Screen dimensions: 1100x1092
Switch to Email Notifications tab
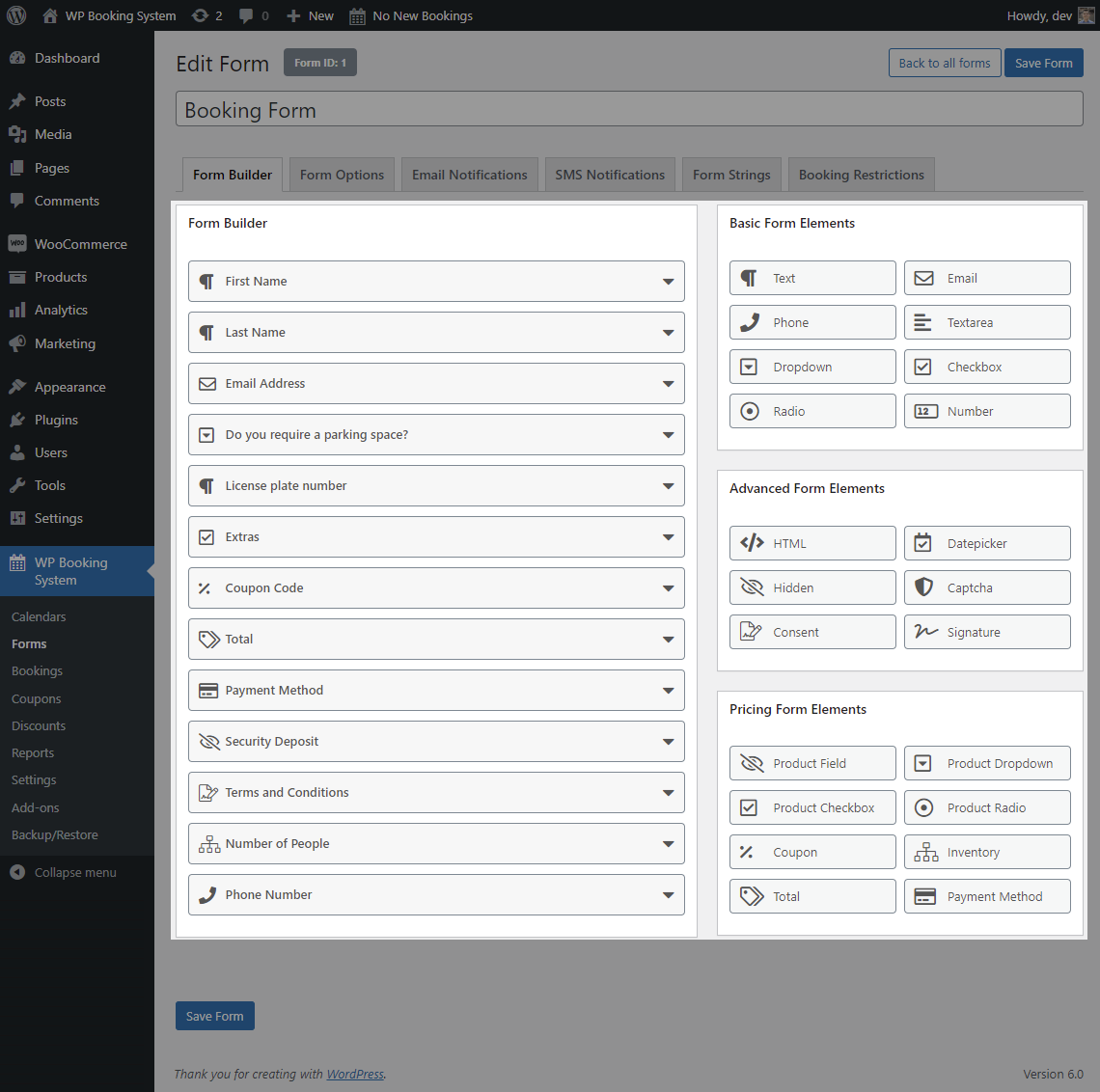click(x=469, y=175)
